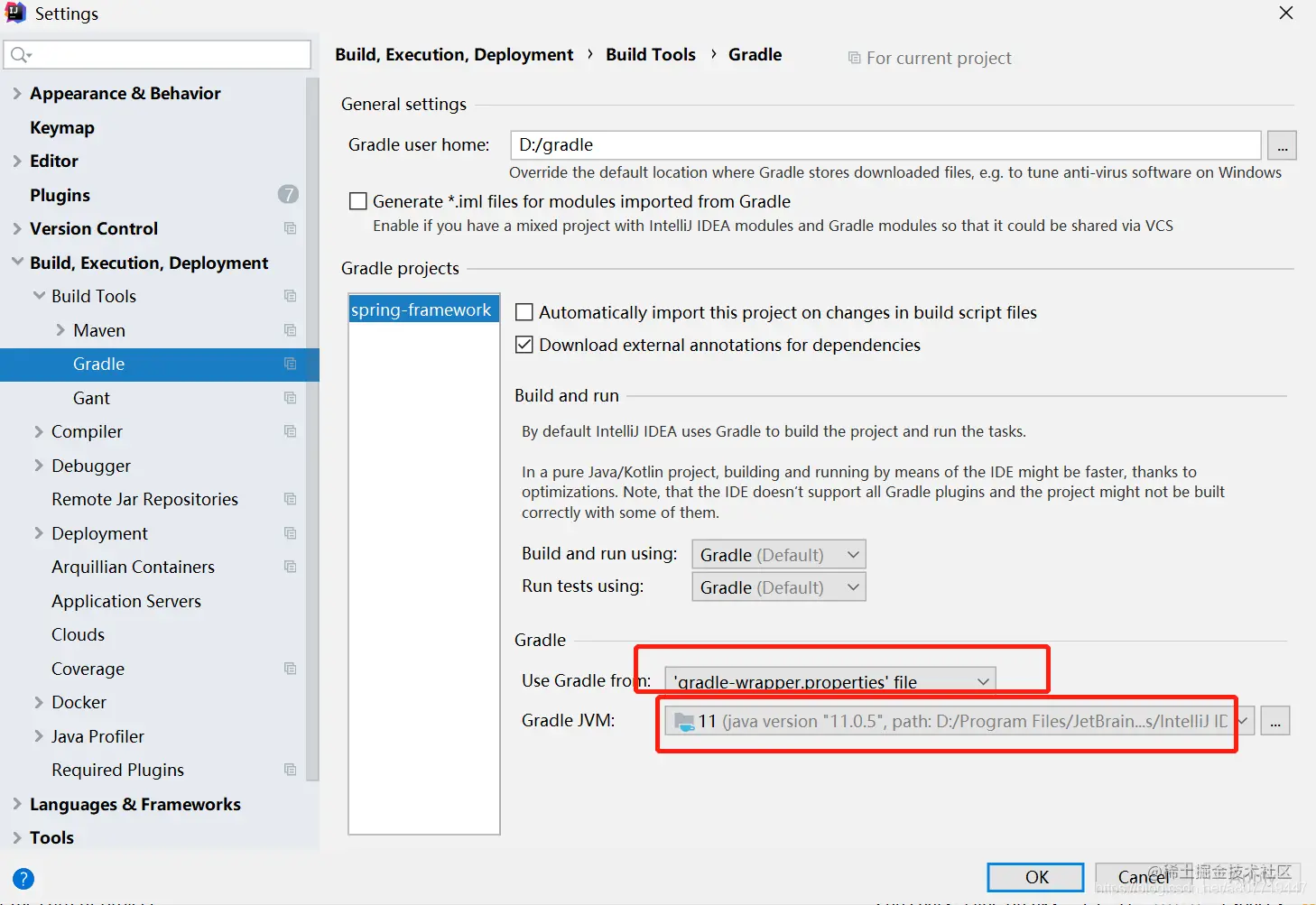Click project-level icon next to Coverage
Image resolution: width=1316 pixels, height=905 pixels.
pos(290,669)
